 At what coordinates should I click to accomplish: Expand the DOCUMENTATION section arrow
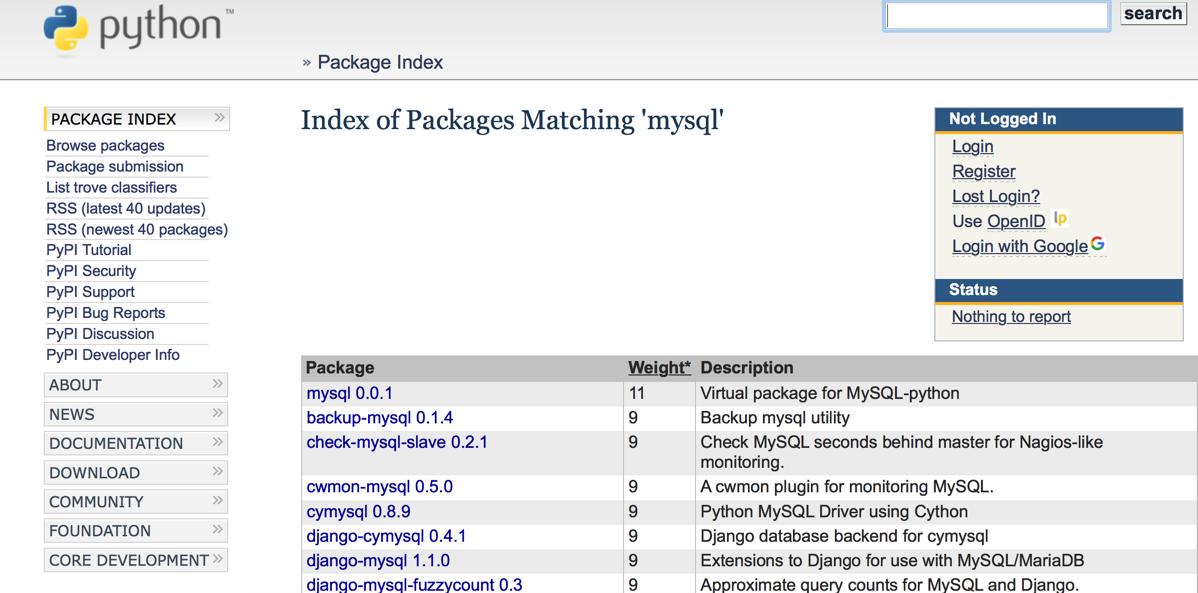click(219, 442)
